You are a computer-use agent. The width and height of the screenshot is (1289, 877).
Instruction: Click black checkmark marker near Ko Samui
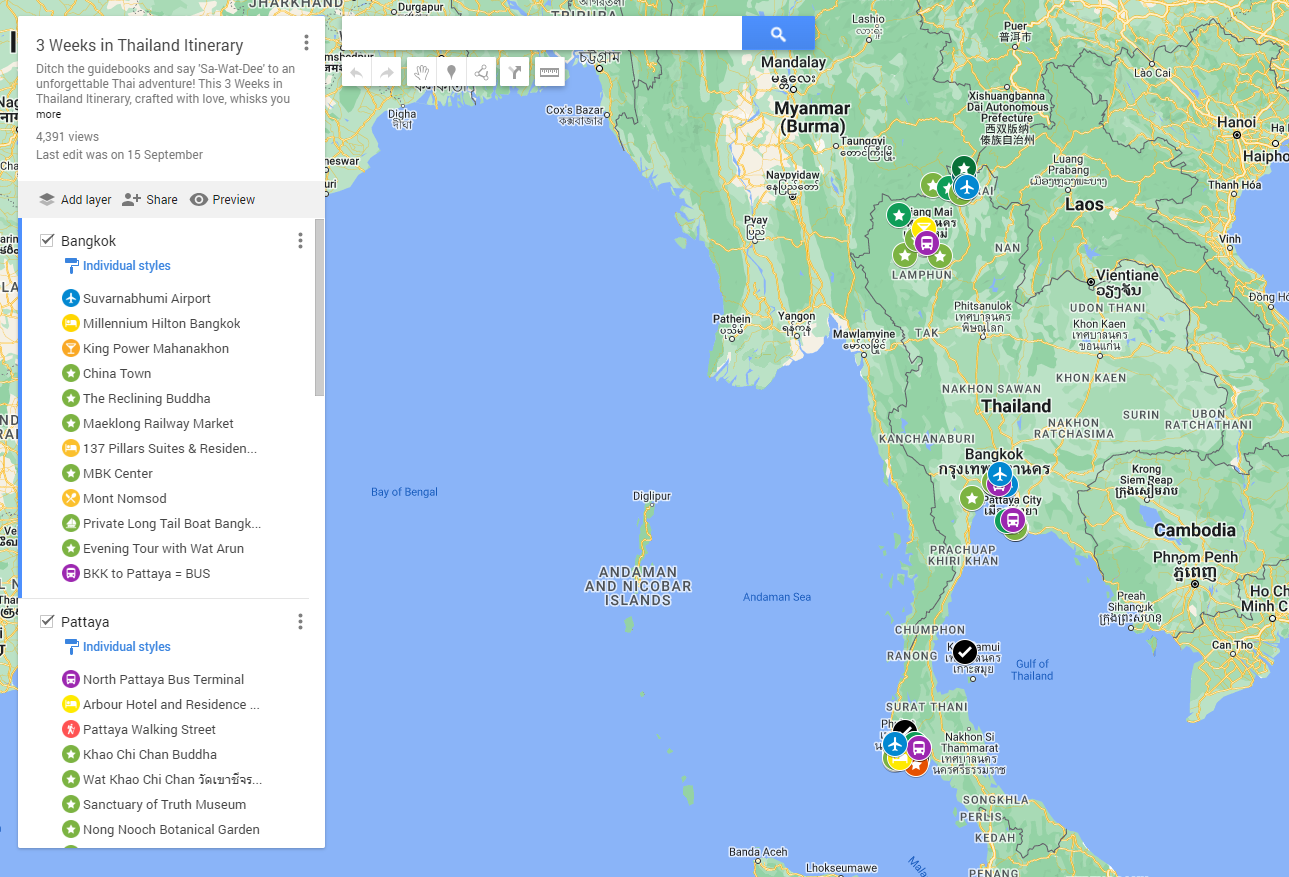pyautogui.click(x=964, y=652)
